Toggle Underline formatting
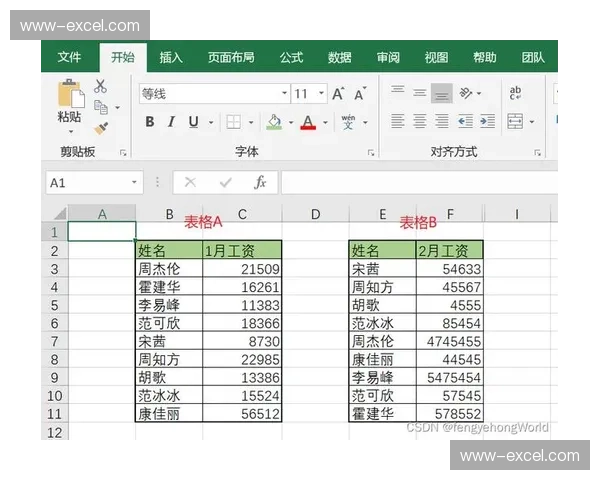600x480 pixels. tap(194, 122)
